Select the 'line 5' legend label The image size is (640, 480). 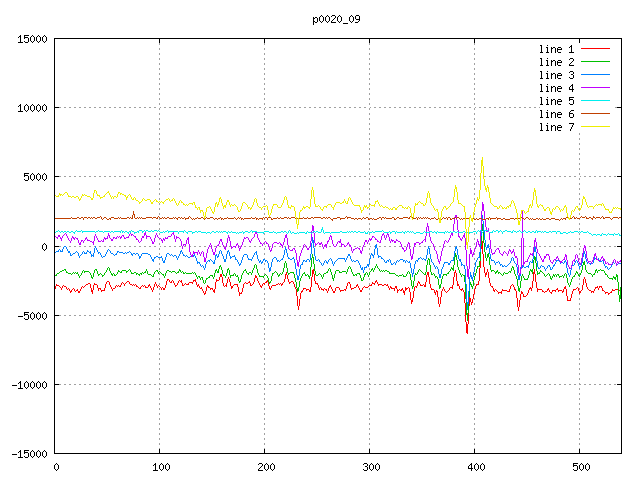coord(556,101)
